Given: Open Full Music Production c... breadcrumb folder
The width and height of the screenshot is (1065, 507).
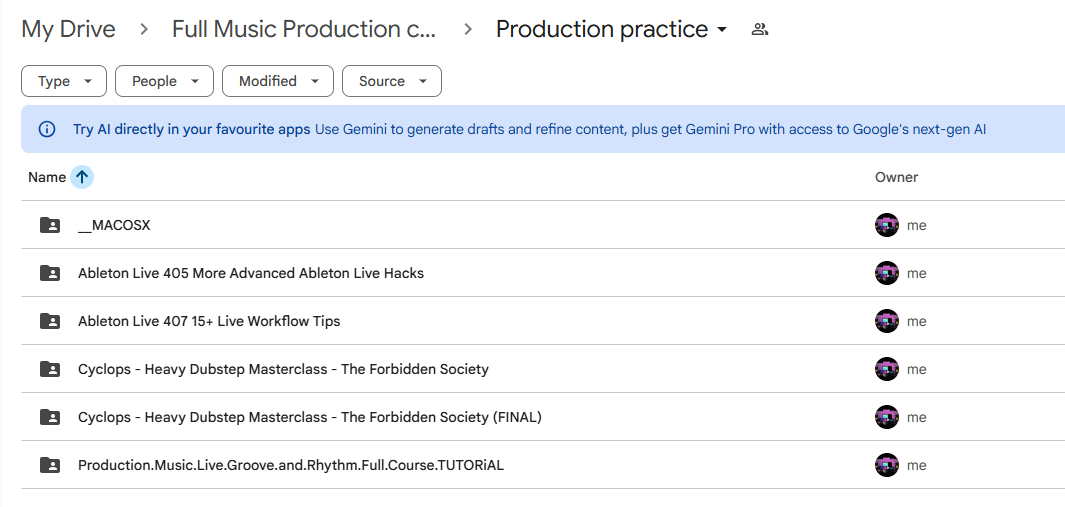Looking at the screenshot, I should pyautogui.click(x=304, y=29).
